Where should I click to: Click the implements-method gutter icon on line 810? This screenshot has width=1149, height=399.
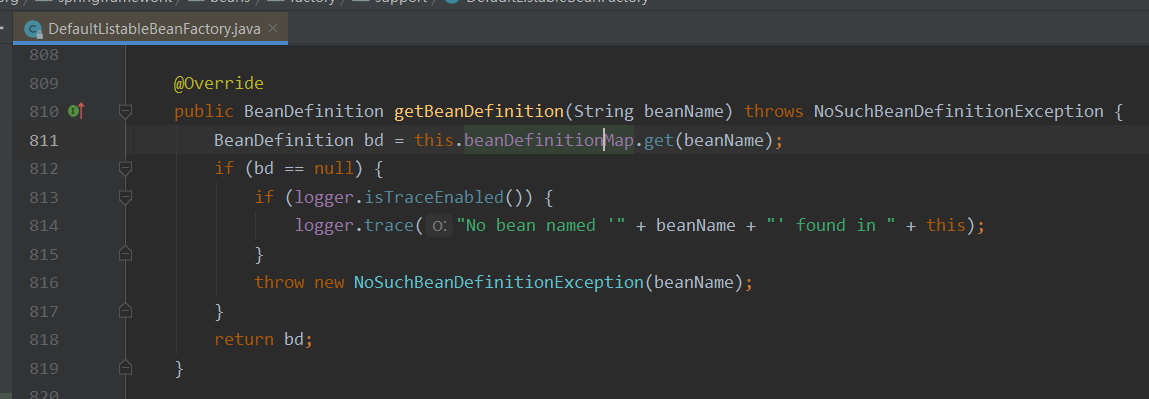click(x=76, y=111)
